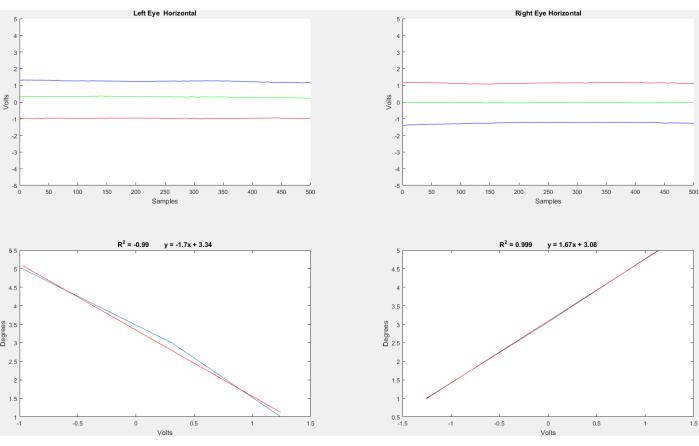Screen dimensions: 699x446
Task: Select the "R² = 0.999" title text
Action: (515, 244)
